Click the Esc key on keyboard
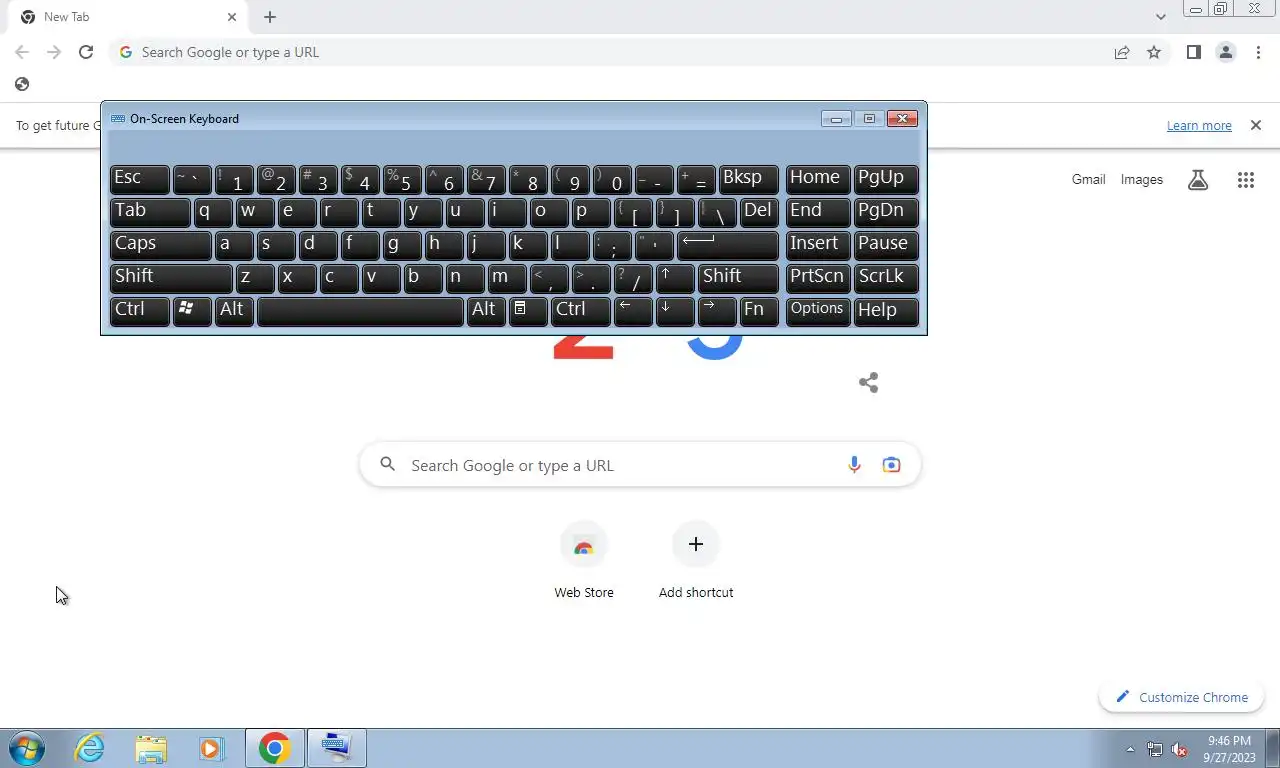The image size is (1280, 768). pyautogui.click(x=140, y=179)
